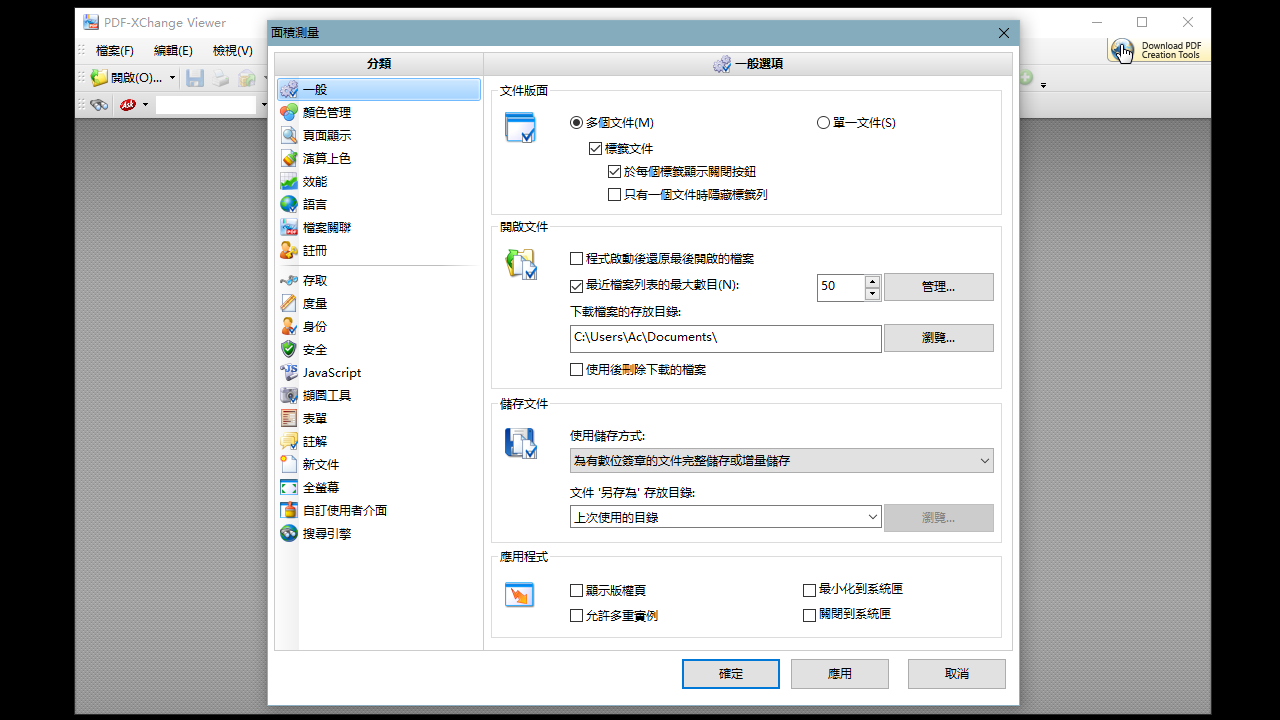Open the 擷圖工具 snapshot tool settings
Screen dimensions: 1280x720
click(x=325, y=395)
